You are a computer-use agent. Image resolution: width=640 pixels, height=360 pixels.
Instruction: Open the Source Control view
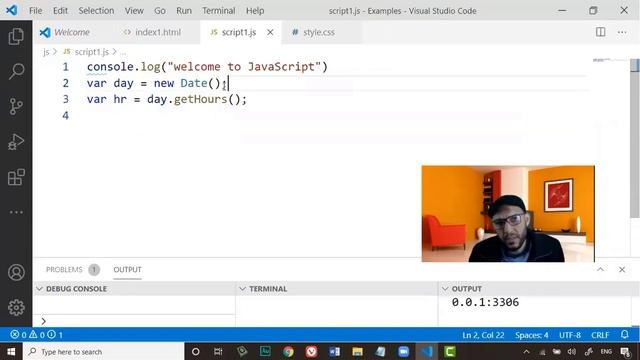click(16, 107)
